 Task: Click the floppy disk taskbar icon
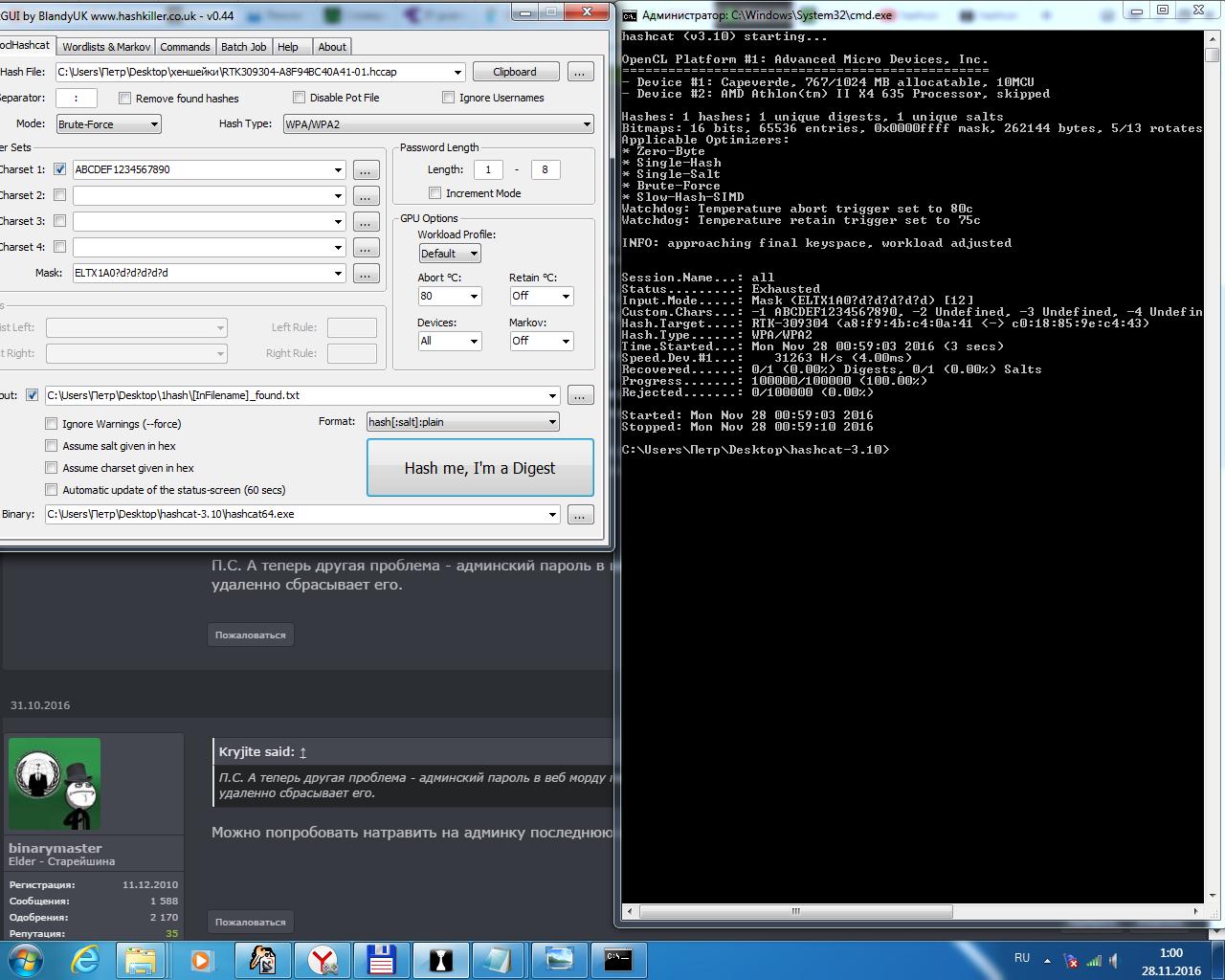pyautogui.click(x=382, y=960)
